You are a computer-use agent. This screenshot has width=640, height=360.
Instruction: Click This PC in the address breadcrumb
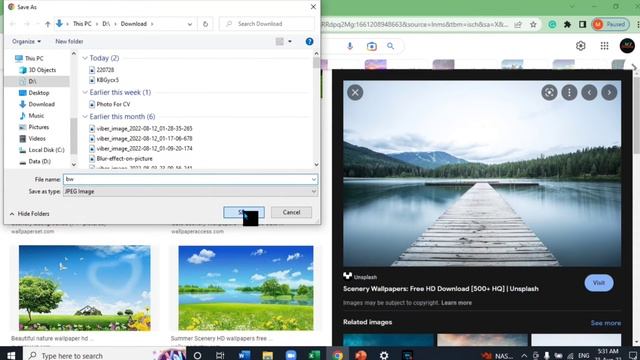82,24
